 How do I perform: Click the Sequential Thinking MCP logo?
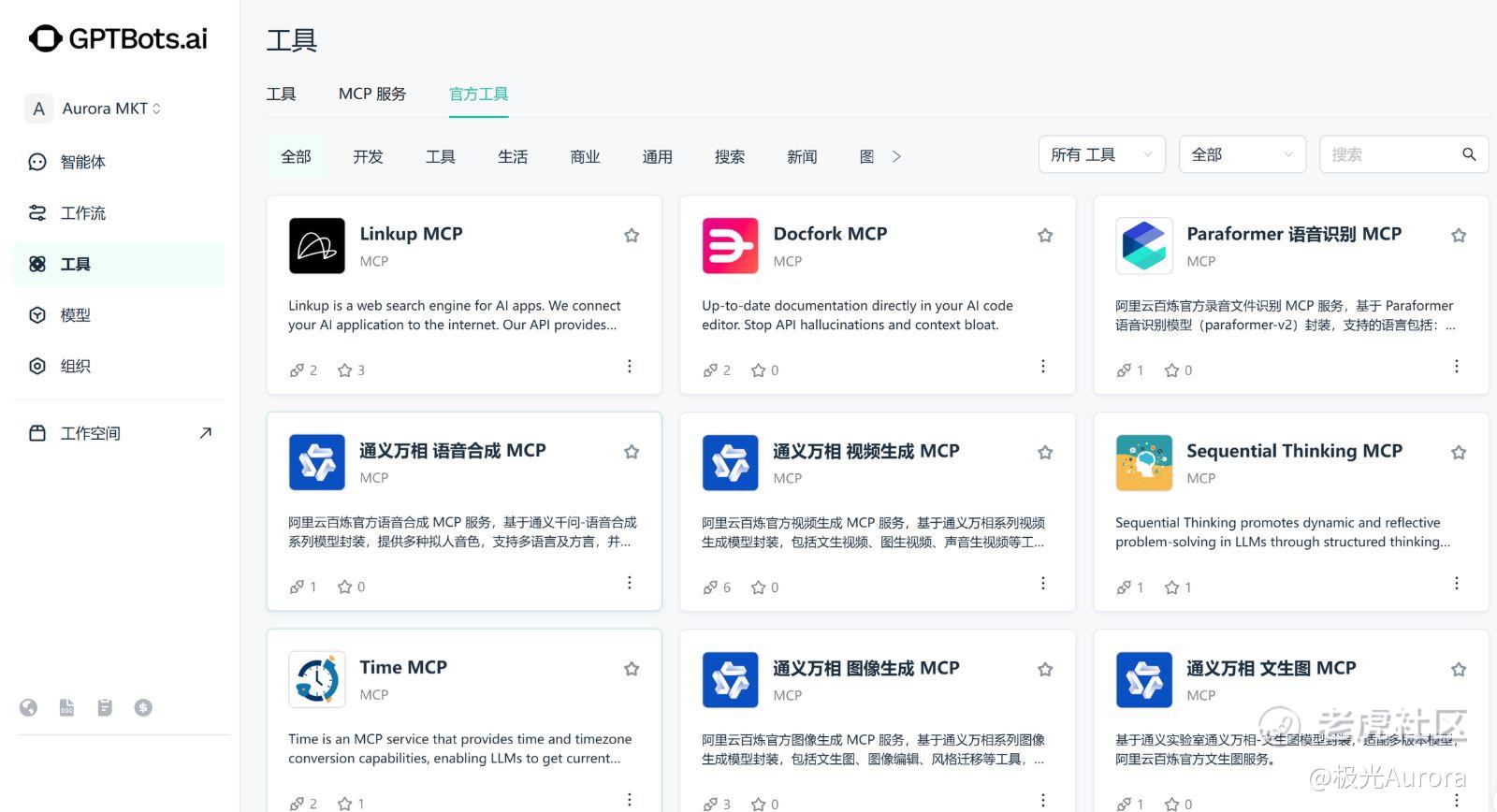[1144, 462]
